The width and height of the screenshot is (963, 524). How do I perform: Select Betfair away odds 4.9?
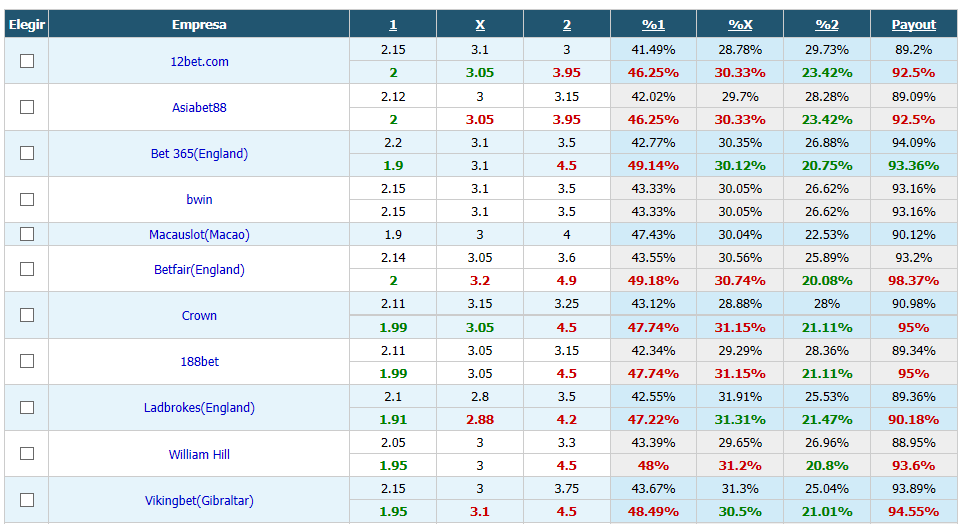coord(567,281)
